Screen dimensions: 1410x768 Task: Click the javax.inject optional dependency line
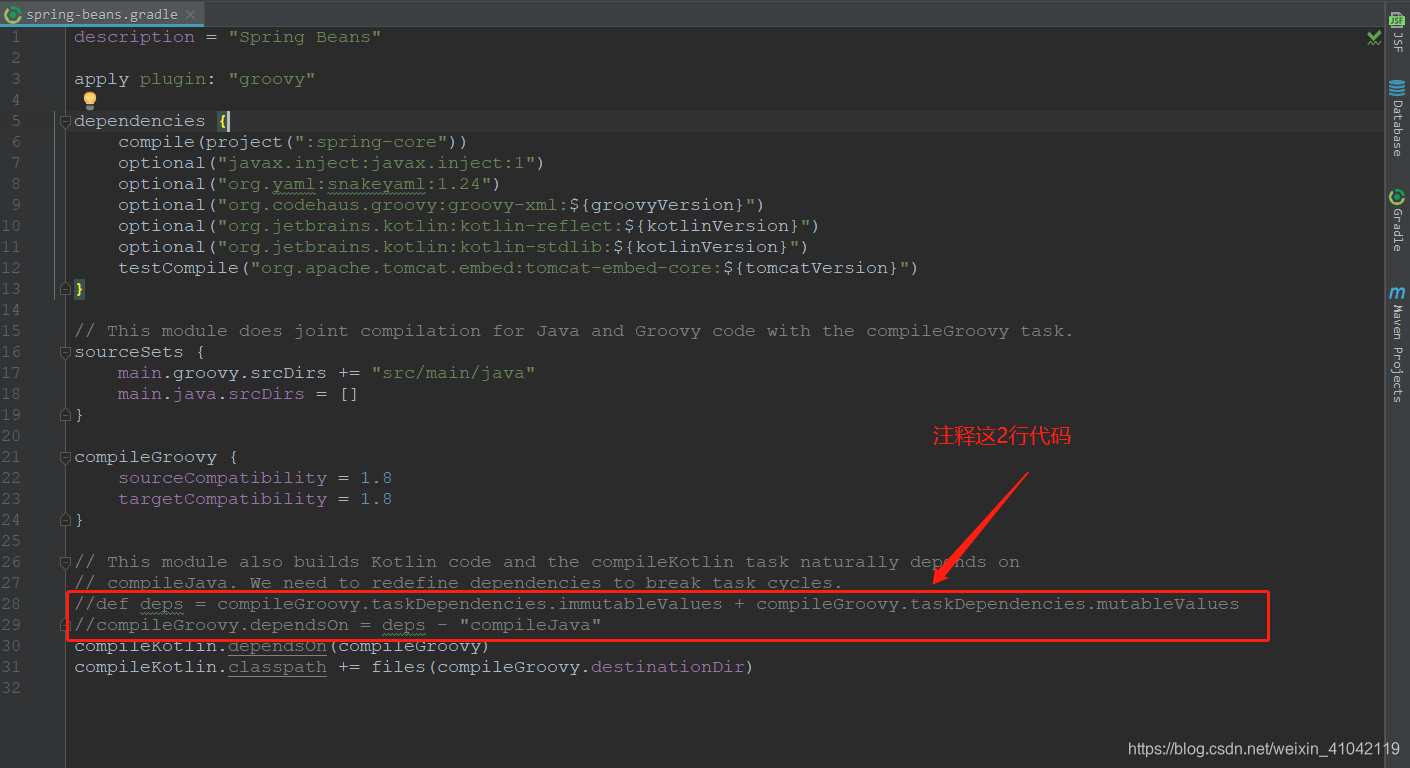point(331,163)
